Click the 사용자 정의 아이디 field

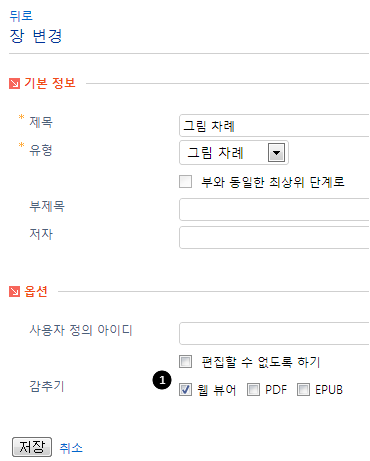[274, 333]
